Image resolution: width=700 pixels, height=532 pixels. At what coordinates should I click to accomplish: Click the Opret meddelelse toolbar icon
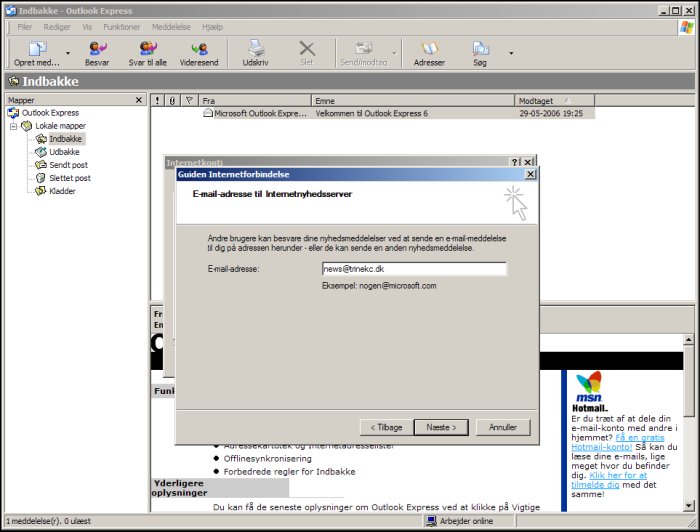coord(37,48)
